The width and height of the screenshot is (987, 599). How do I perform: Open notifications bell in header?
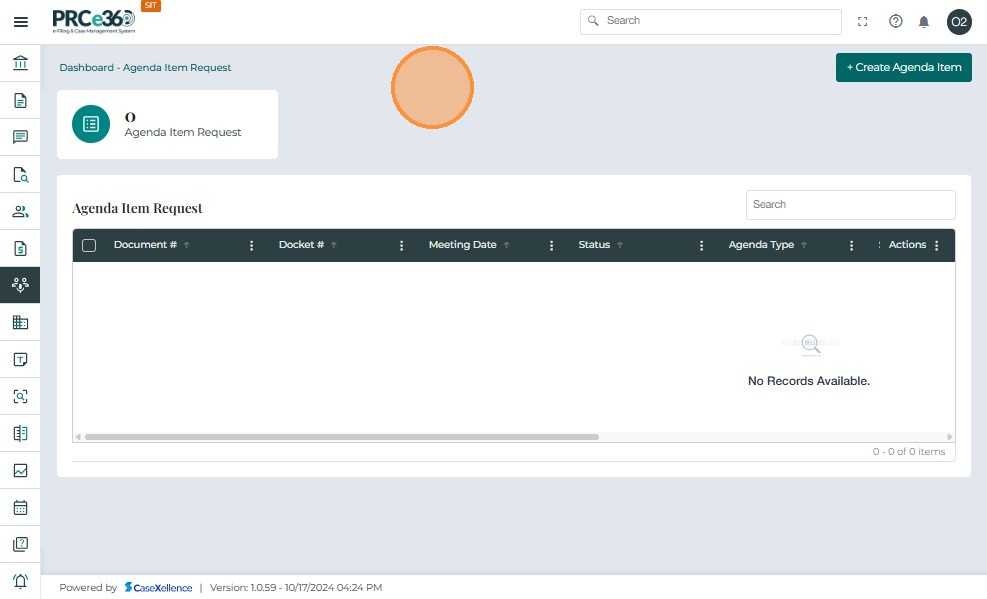click(923, 22)
